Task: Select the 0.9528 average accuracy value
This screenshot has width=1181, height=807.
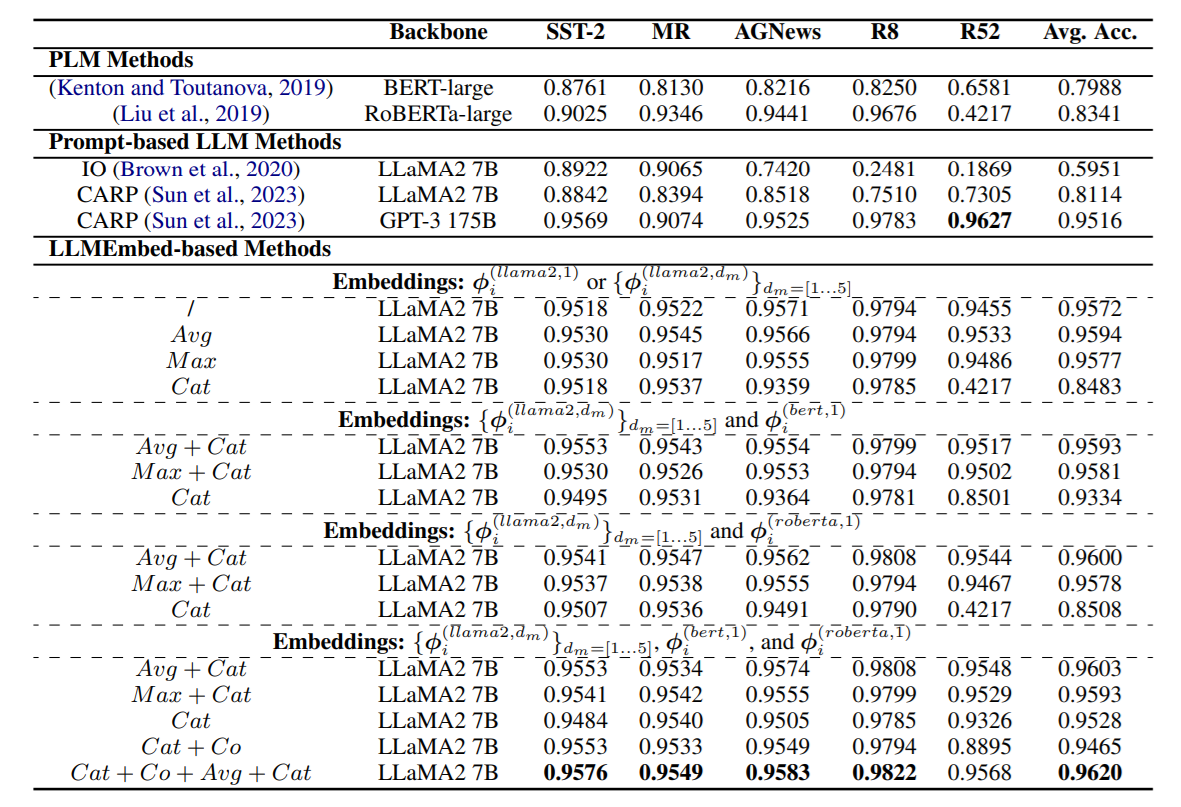Action: (x=1090, y=721)
